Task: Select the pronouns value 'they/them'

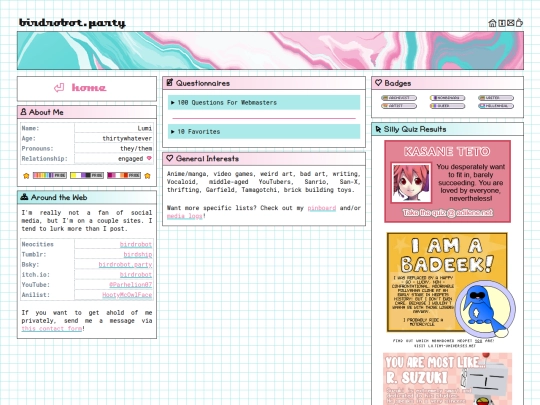Action: tap(136, 148)
